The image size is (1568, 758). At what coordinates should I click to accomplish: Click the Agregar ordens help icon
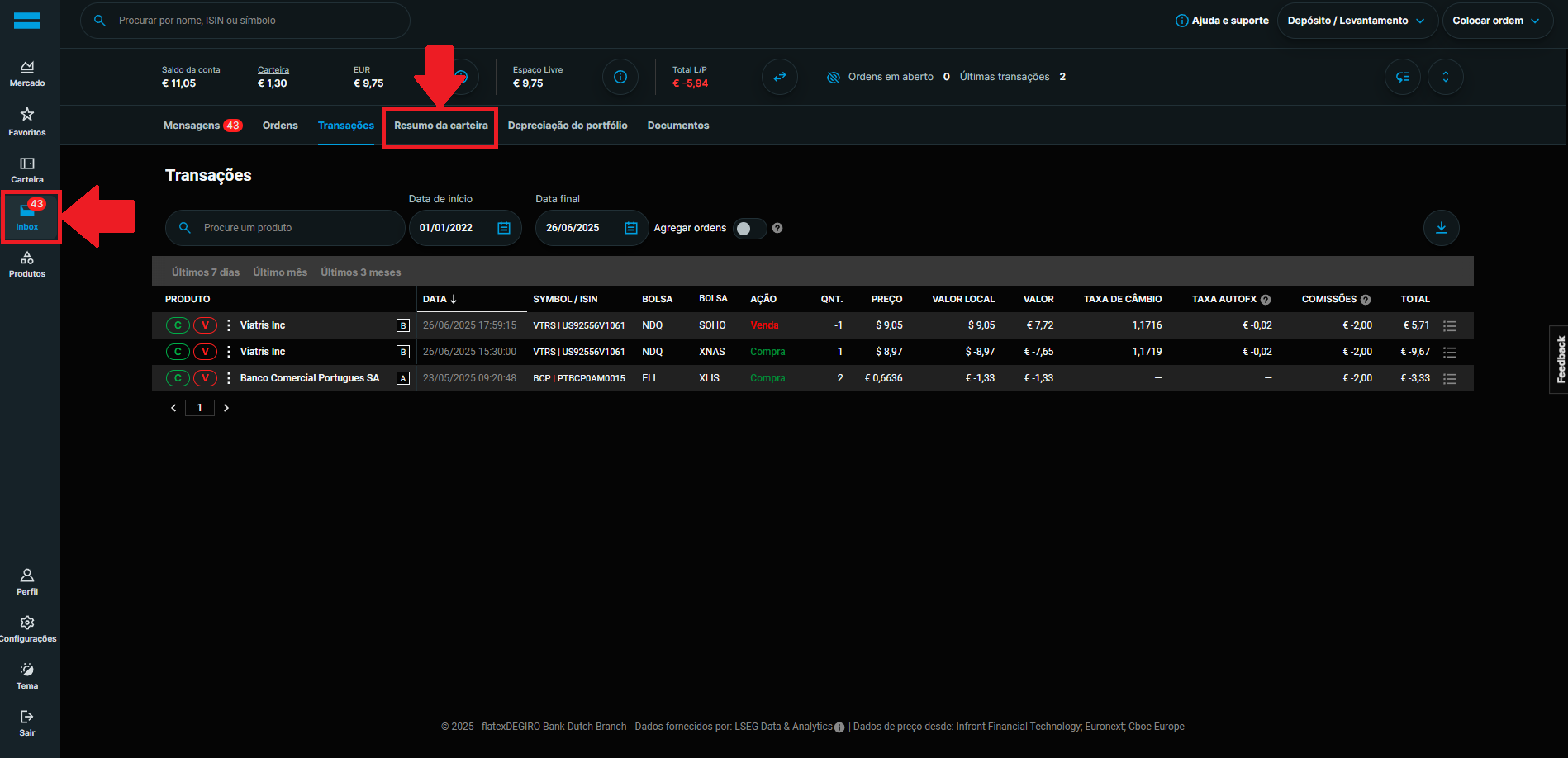click(x=777, y=228)
